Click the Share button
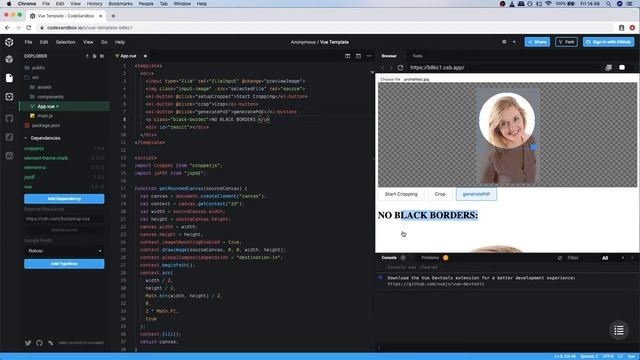This screenshot has width=640, height=360. pyautogui.click(x=537, y=42)
